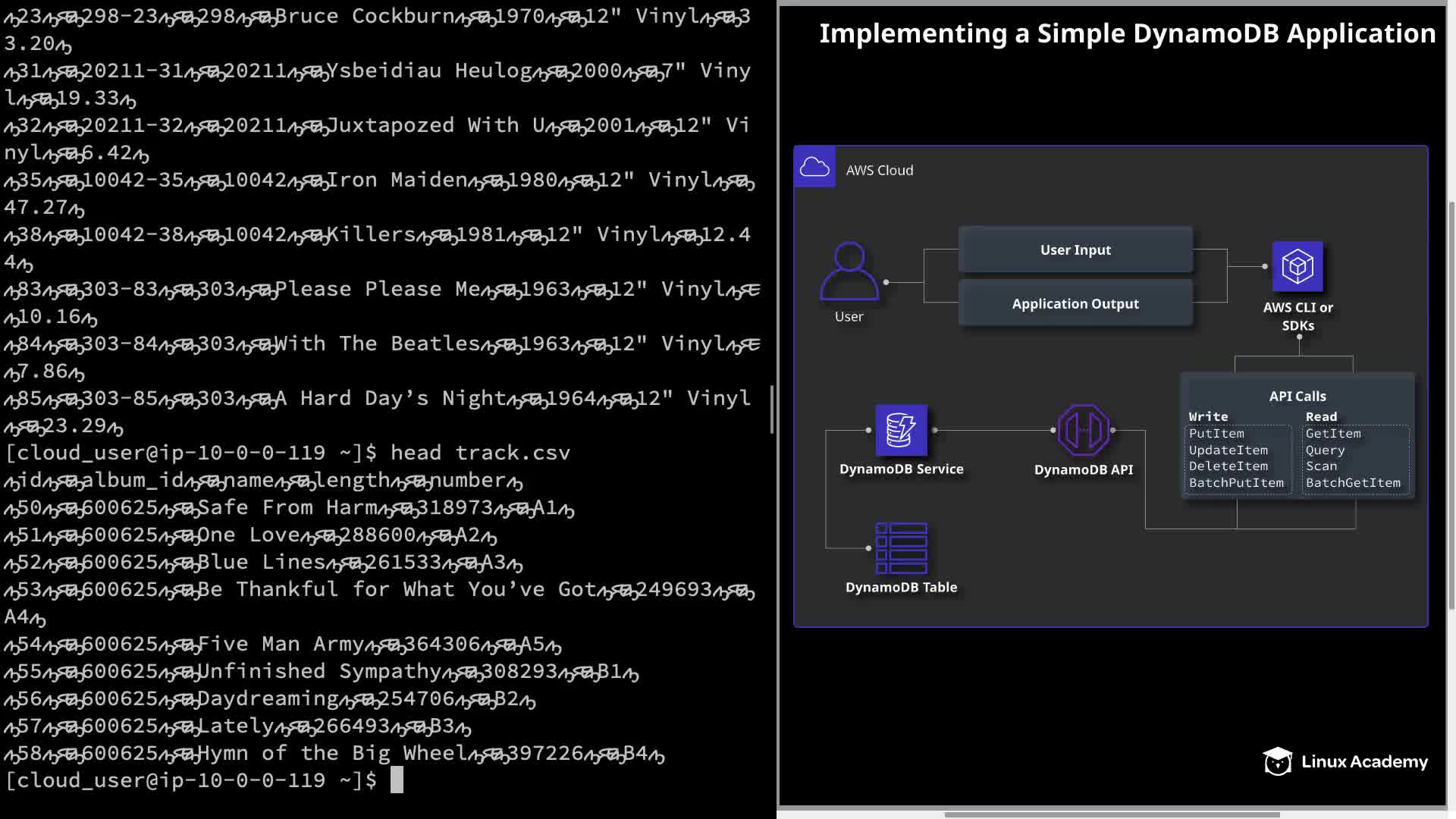1456x819 pixels.
Task: Click the Query API call
Action: pos(1325,450)
